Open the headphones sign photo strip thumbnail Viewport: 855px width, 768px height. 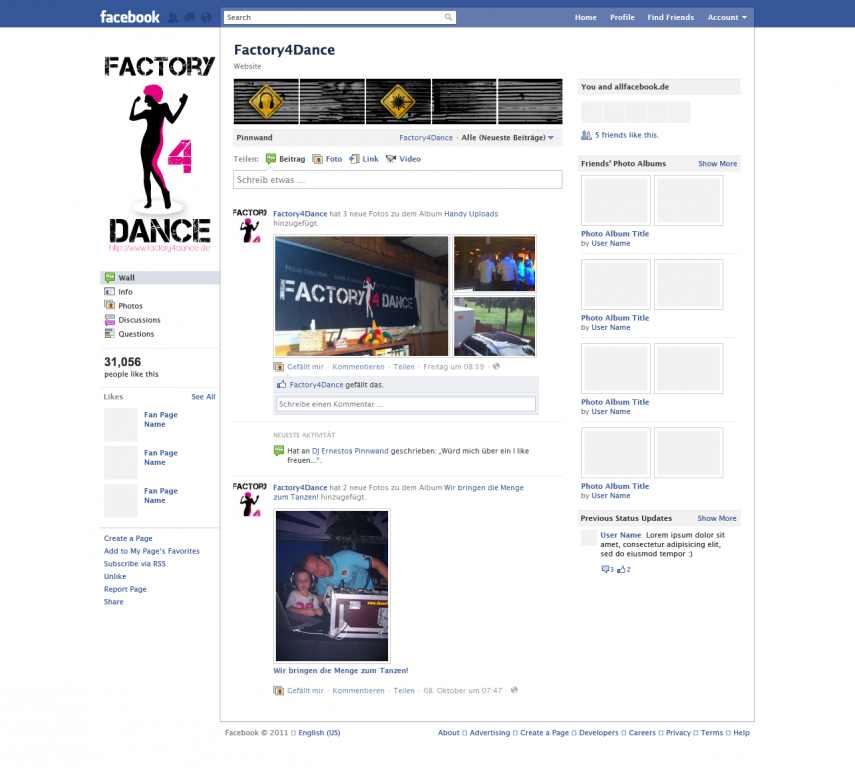click(266, 101)
